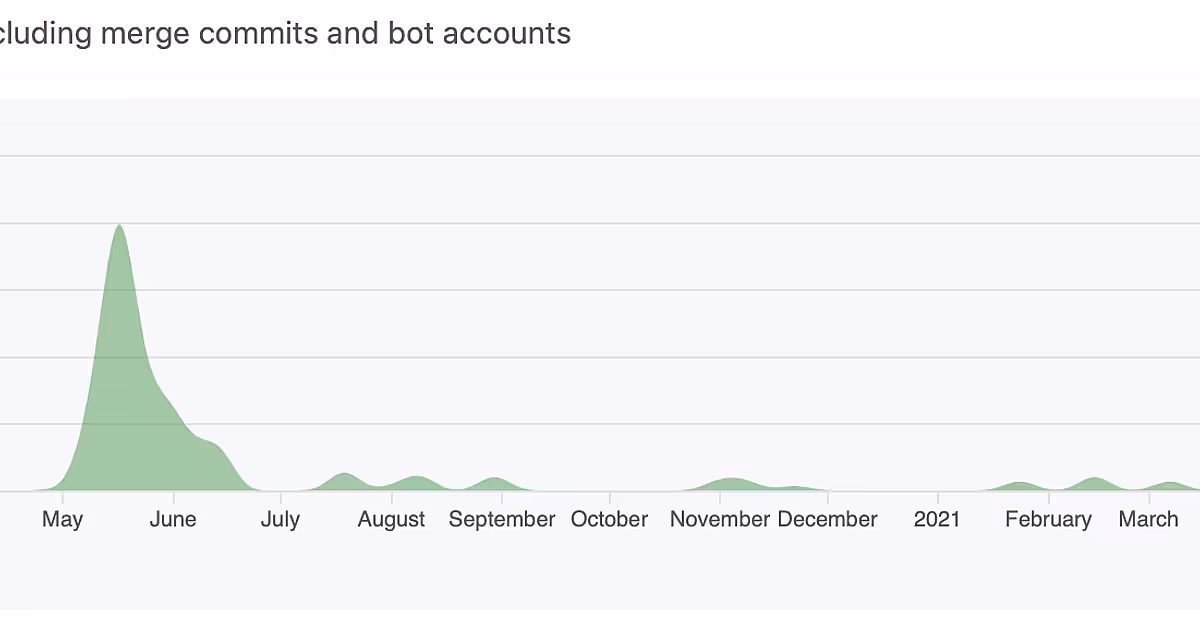Select the March axis label

tap(1149, 519)
